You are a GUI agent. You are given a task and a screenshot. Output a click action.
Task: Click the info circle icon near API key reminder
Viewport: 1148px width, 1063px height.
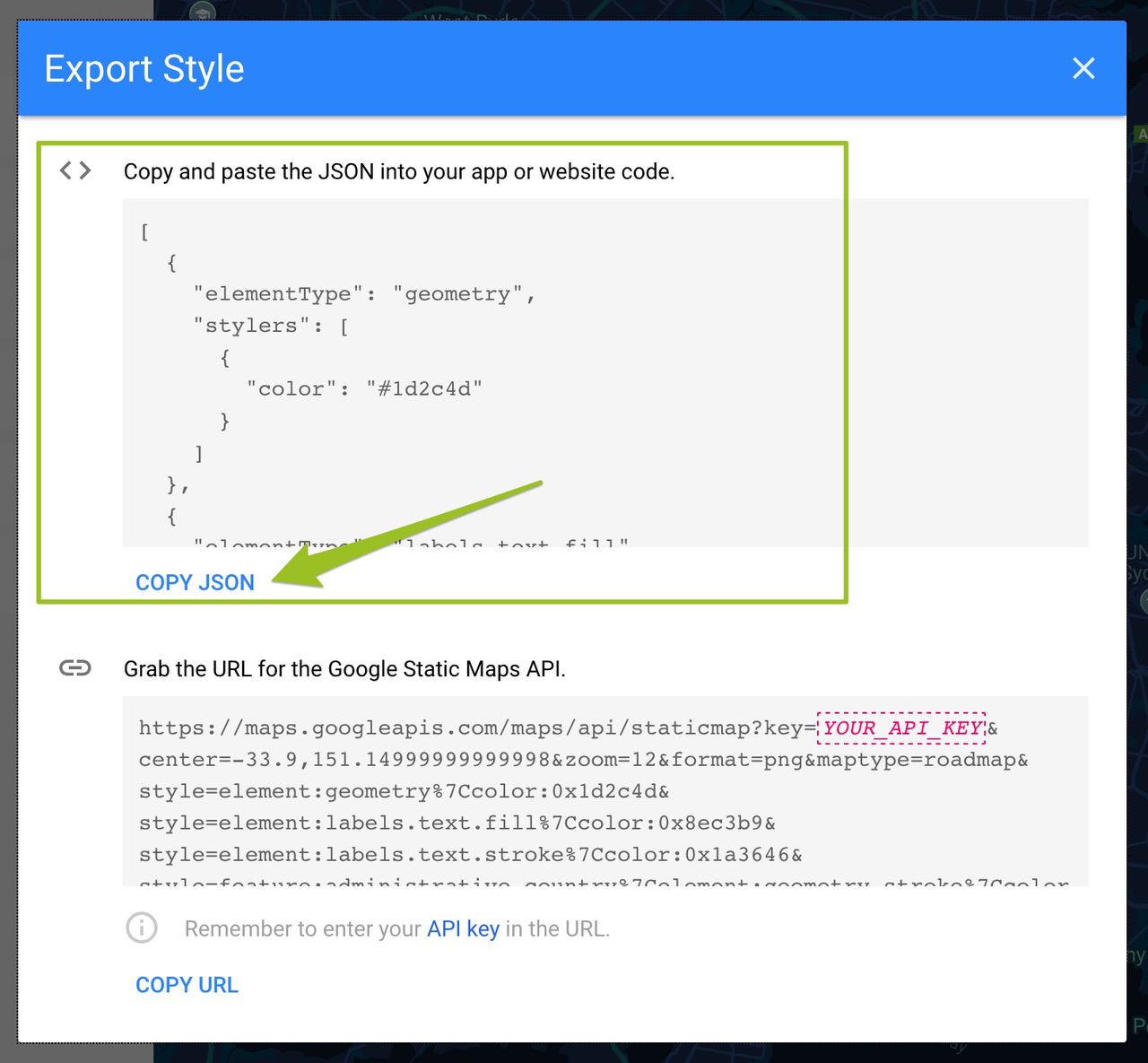(x=142, y=928)
